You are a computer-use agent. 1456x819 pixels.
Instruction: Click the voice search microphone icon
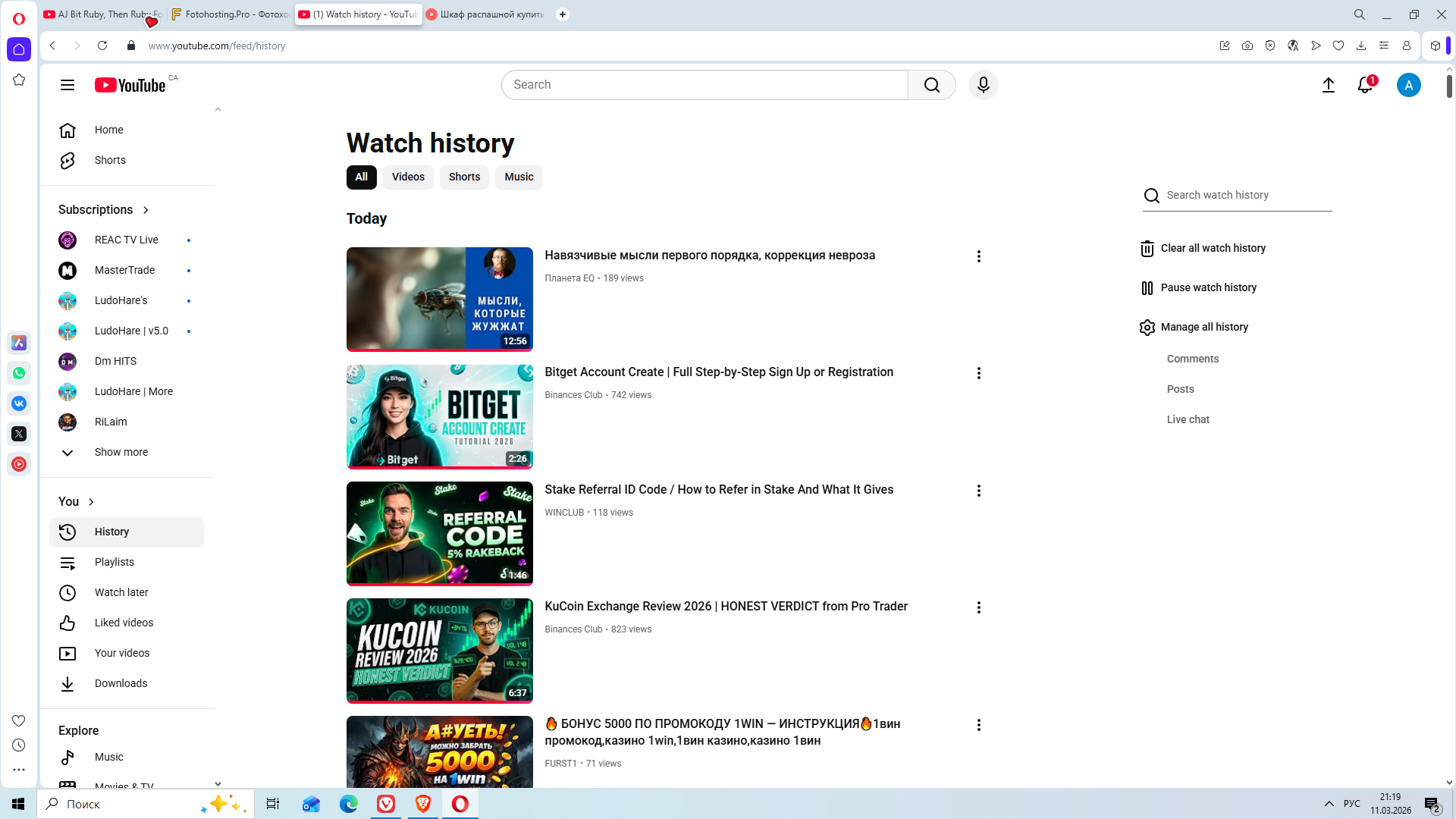(983, 85)
